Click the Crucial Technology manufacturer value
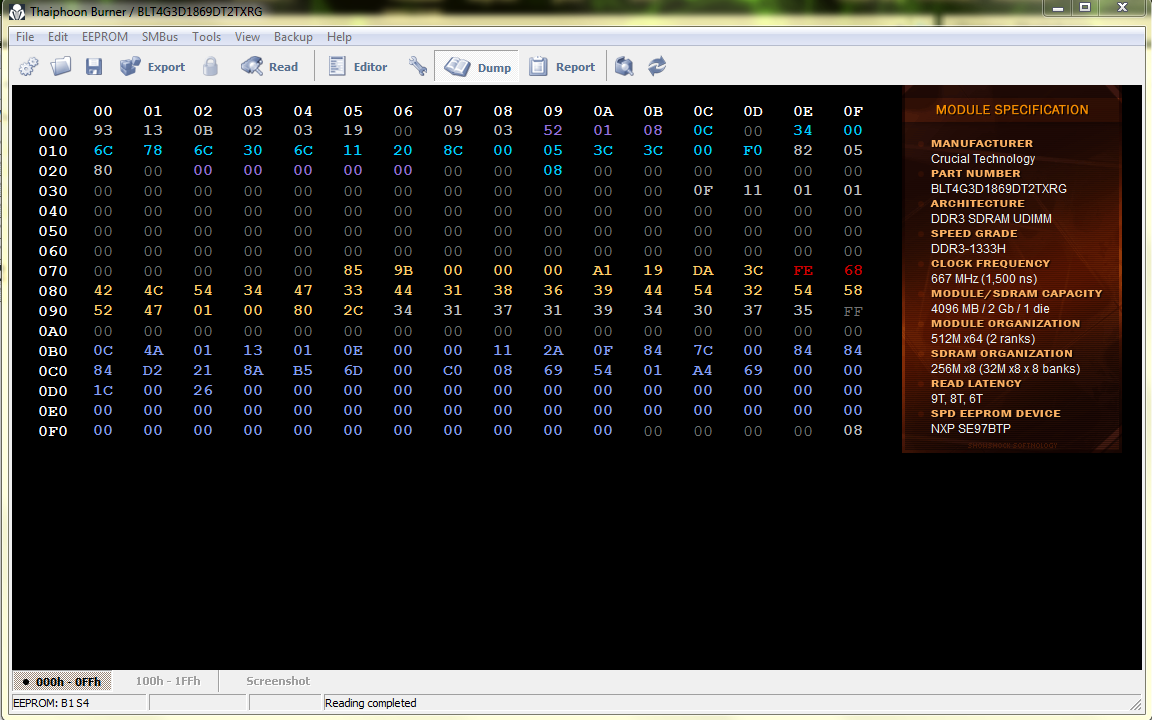Viewport: 1152px width, 720px height. tap(983, 159)
